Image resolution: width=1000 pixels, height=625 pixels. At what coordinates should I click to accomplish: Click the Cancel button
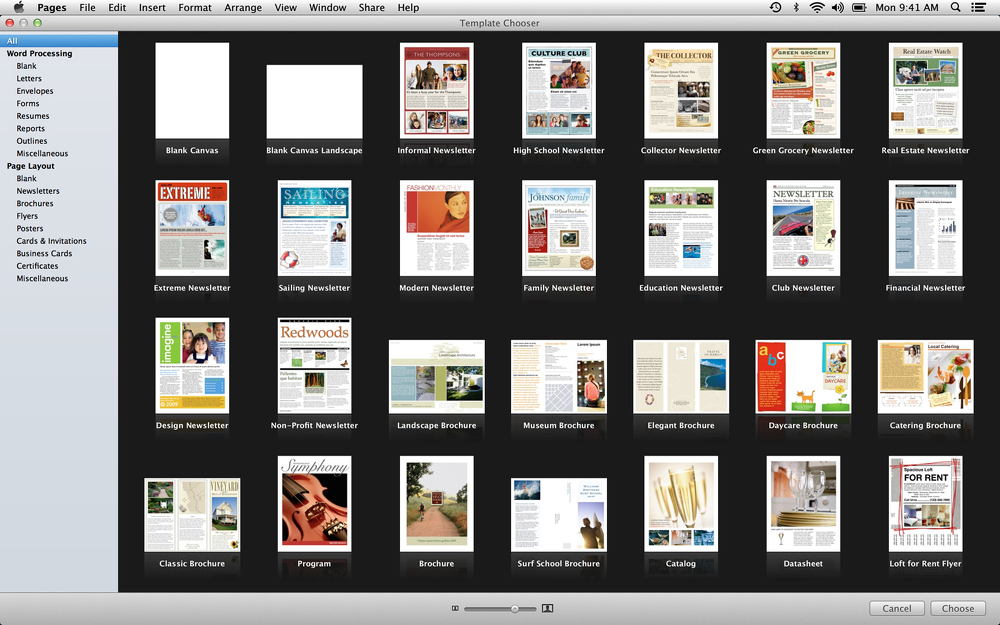(897, 608)
